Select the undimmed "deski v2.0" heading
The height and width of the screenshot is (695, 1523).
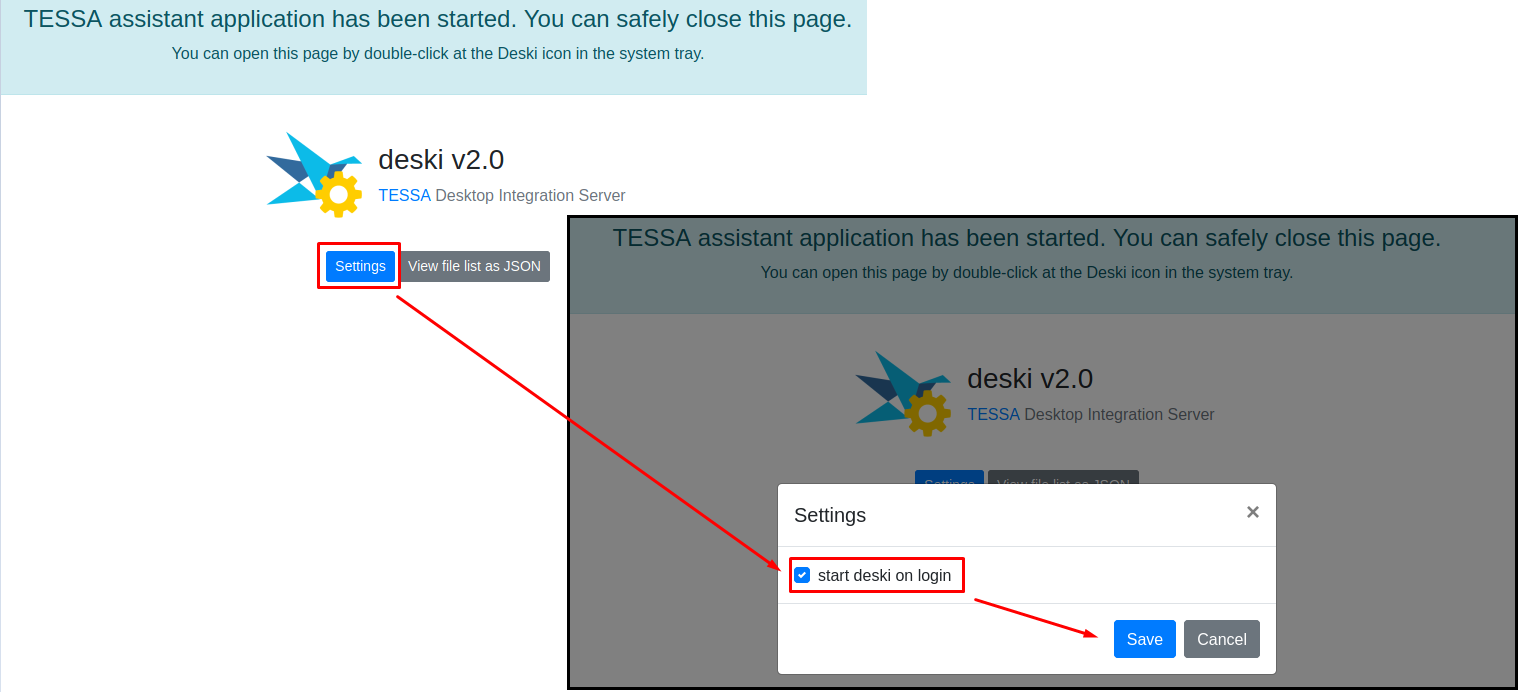pos(441,160)
